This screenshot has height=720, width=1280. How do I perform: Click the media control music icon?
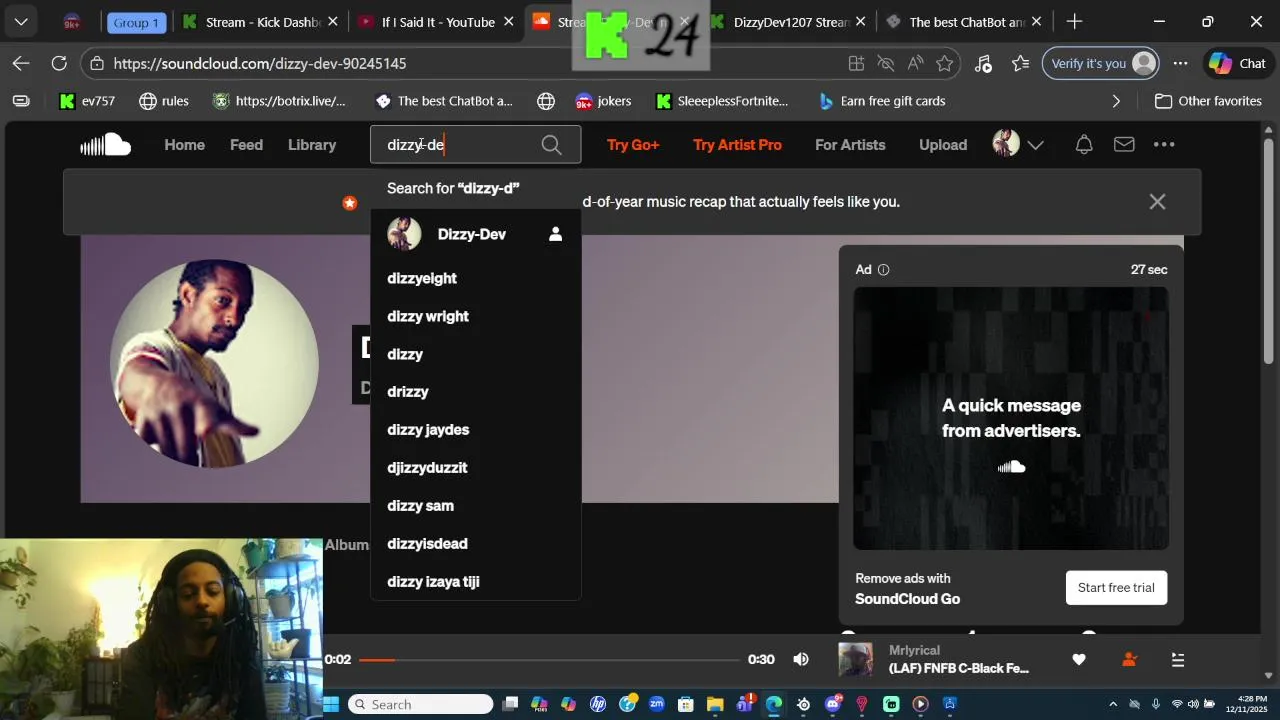[983, 63]
